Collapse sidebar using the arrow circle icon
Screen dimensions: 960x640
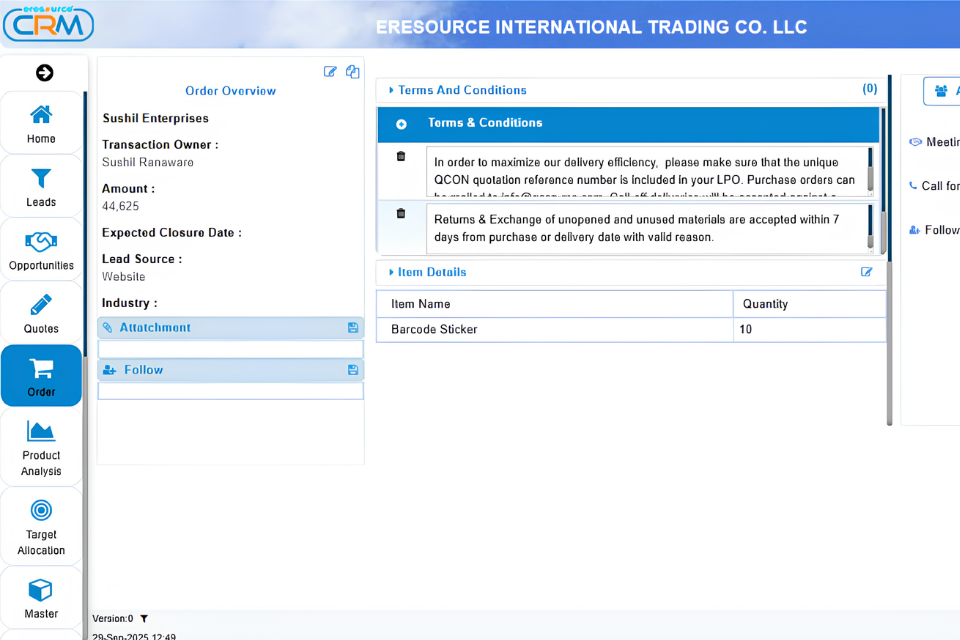click(x=44, y=73)
